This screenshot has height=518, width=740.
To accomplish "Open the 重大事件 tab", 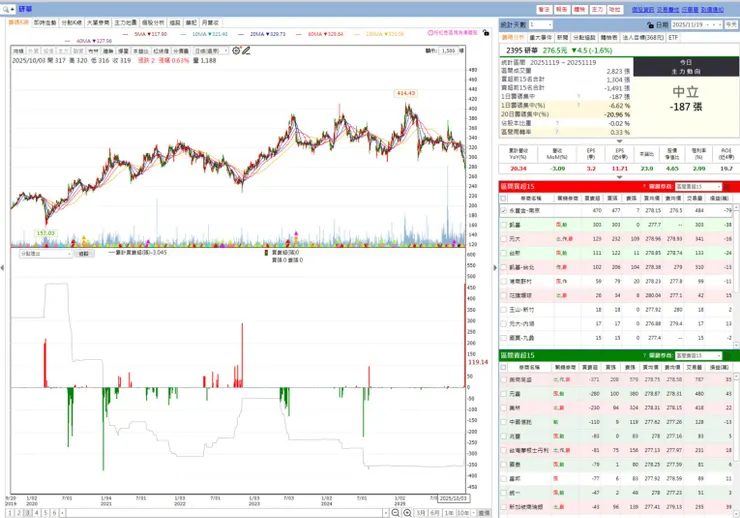I will click(x=540, y=37).
